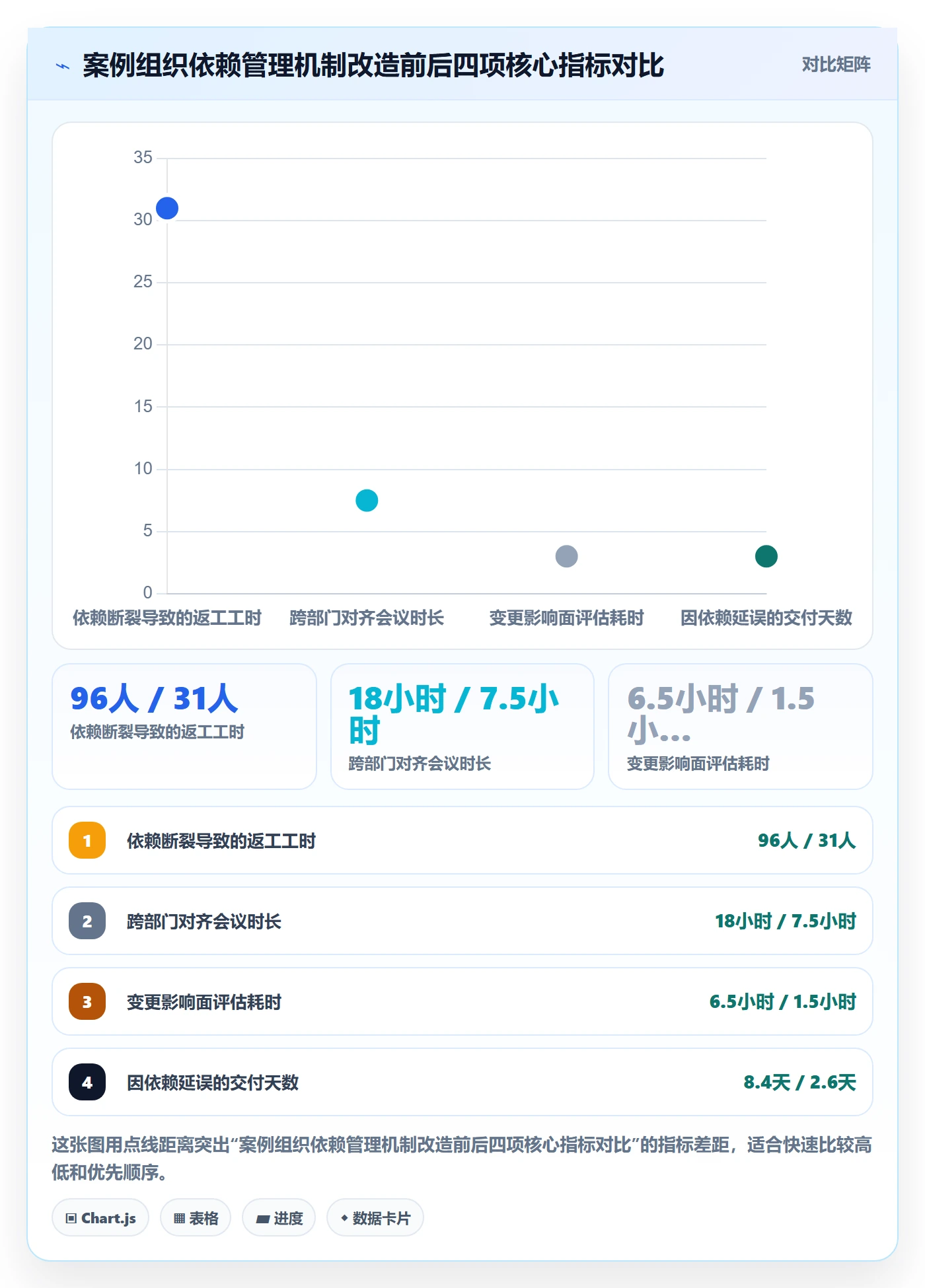
Task: Click the 6.5小时 / 1.5小时 list value
Action: (782, 1001)
